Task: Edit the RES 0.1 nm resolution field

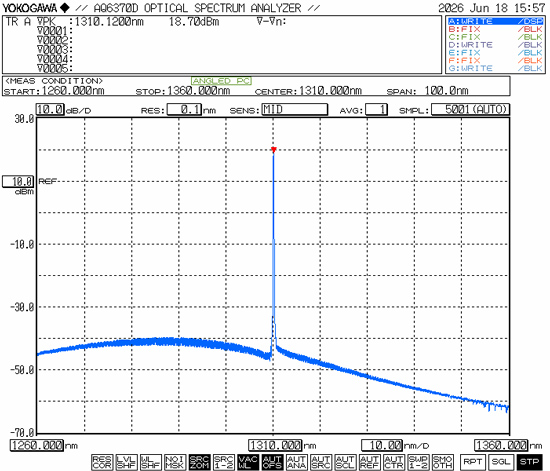Action: [x=184, y=109]
